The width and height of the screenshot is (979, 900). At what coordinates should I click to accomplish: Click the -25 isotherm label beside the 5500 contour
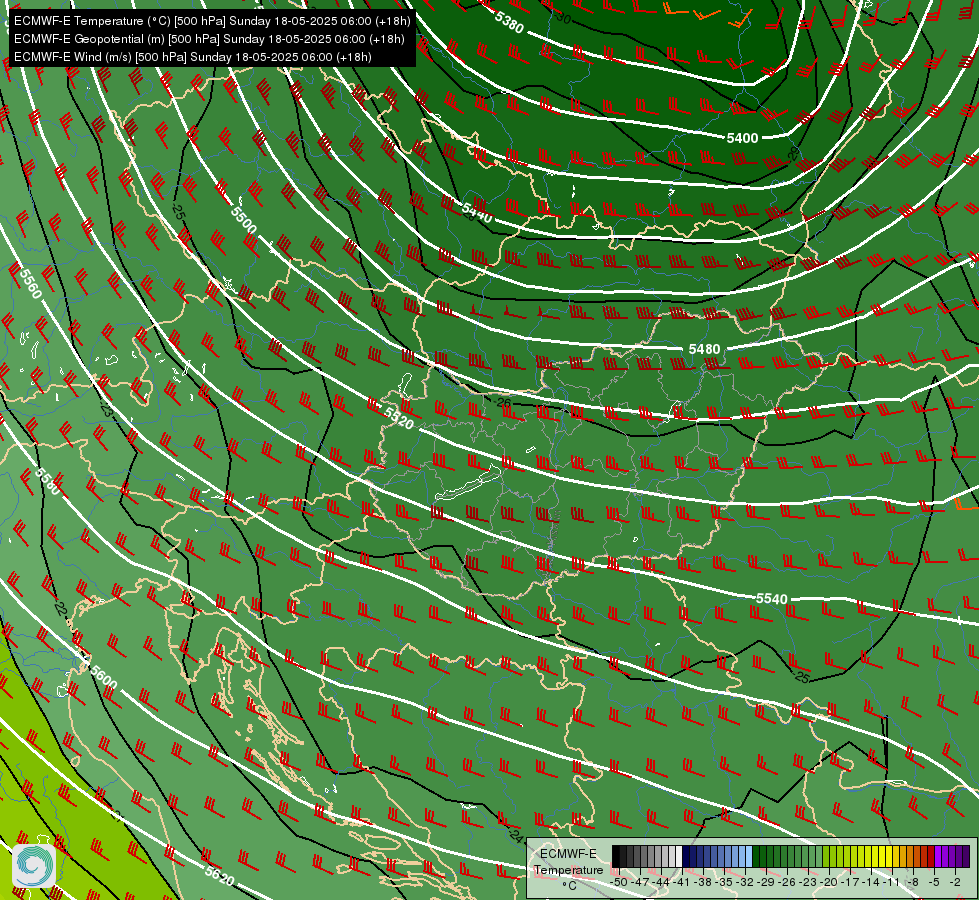click(179, 212)
